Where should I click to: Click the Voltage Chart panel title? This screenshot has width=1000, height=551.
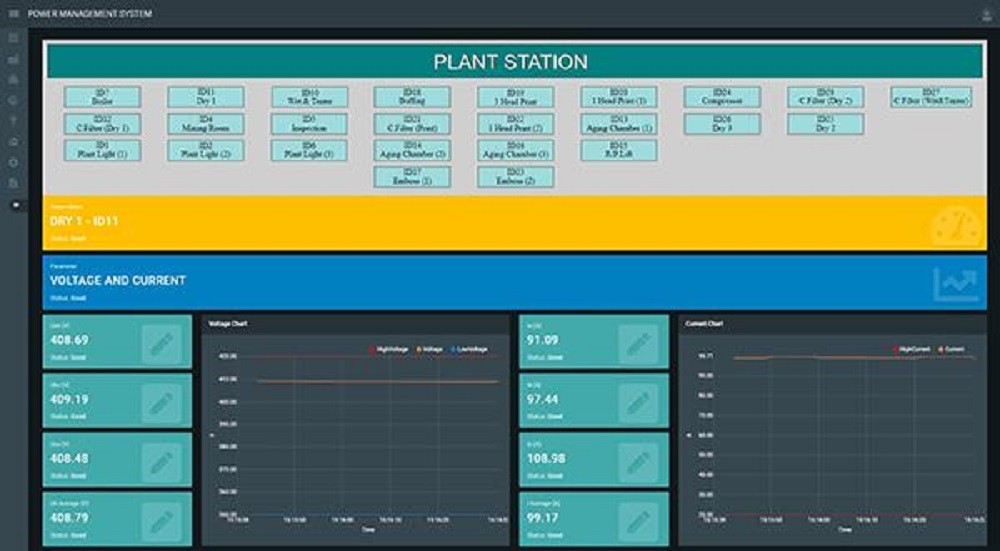coord(228,323)
